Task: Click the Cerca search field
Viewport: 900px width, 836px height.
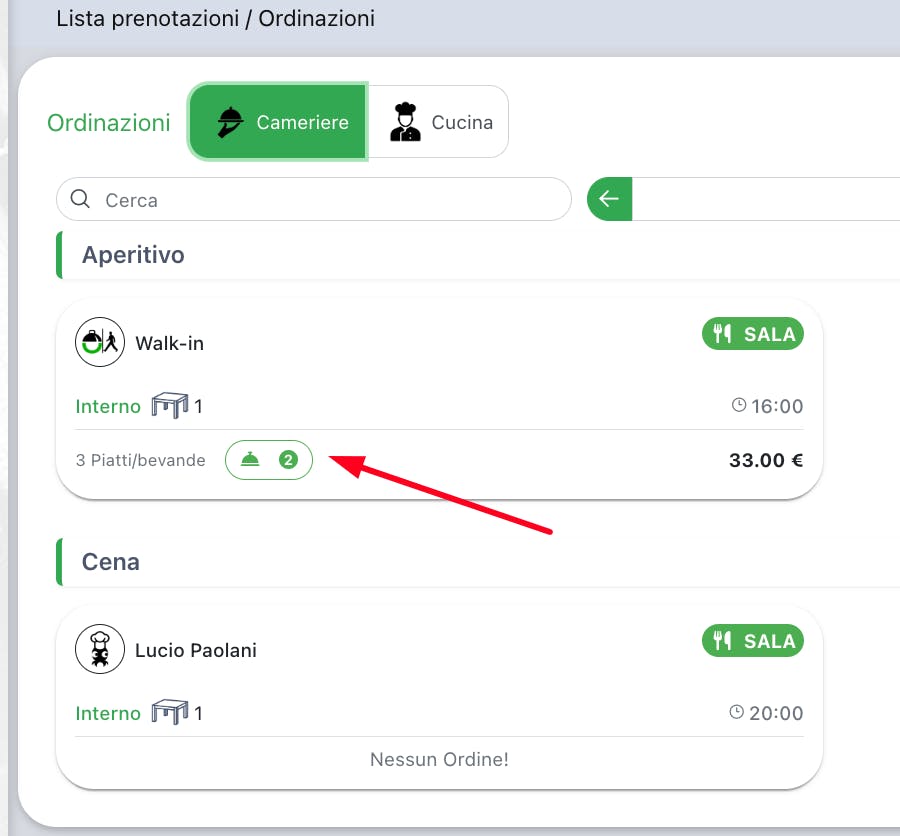Action: pos(313,199)
